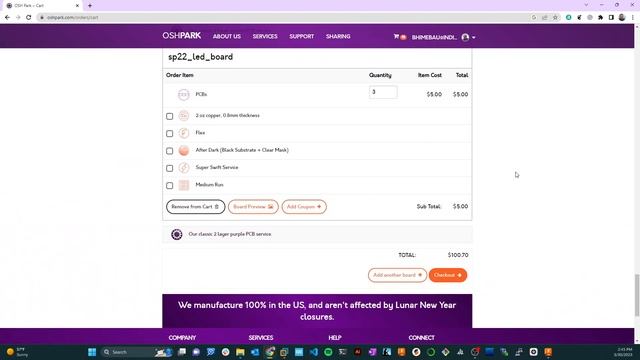Click Add Coupon button
The width and height of the screenshot is (640, 360).
tap(304, 207)
